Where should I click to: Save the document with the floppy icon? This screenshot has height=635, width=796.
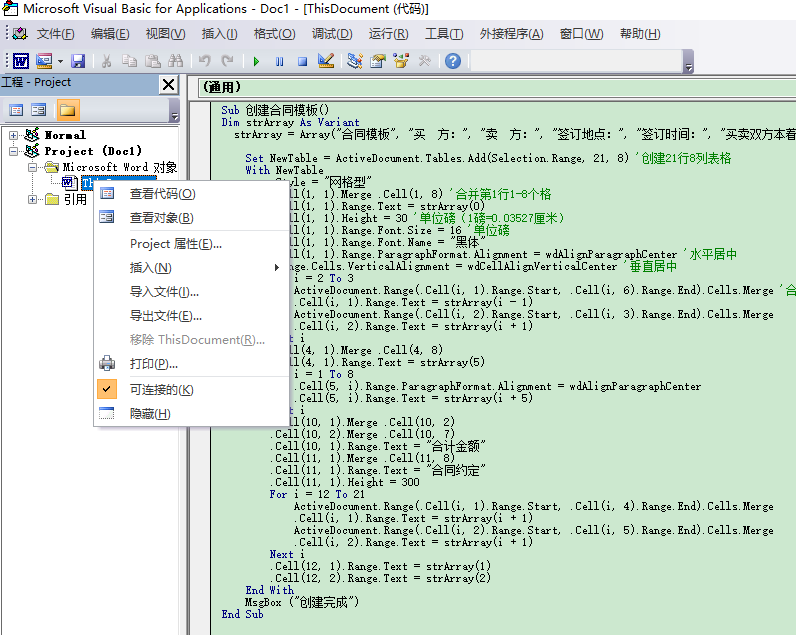pyautogui.click(x=78, y=61)
